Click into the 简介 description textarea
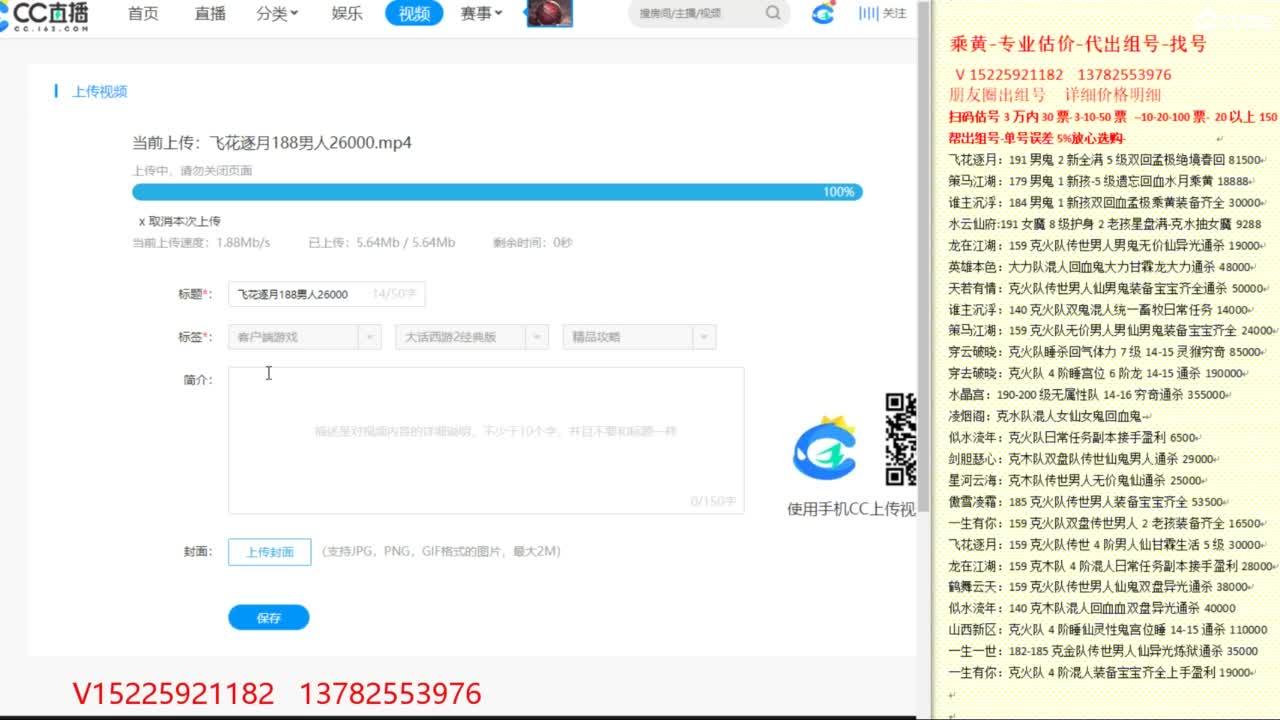The width and height of the screenshot is (1280, 720). (486, 440)
